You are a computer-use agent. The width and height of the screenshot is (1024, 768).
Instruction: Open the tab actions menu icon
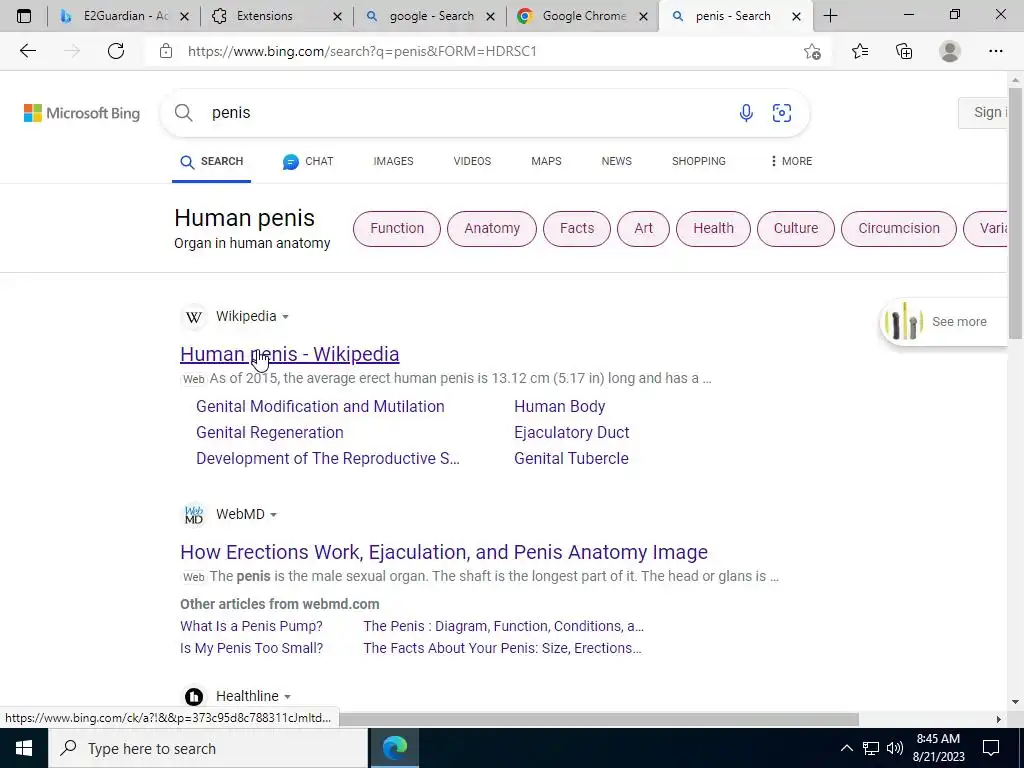click(x=24, y=16)
